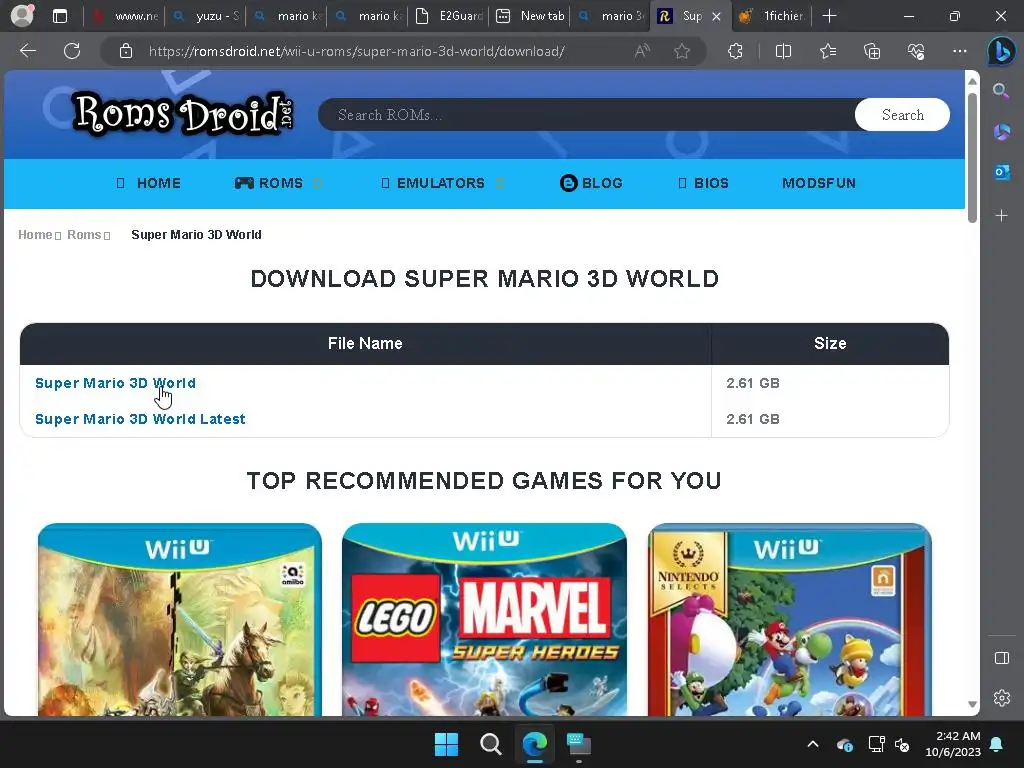The image size is (1024, 768).
Task: Focus the Search ROMs input field
Action: 586,115
